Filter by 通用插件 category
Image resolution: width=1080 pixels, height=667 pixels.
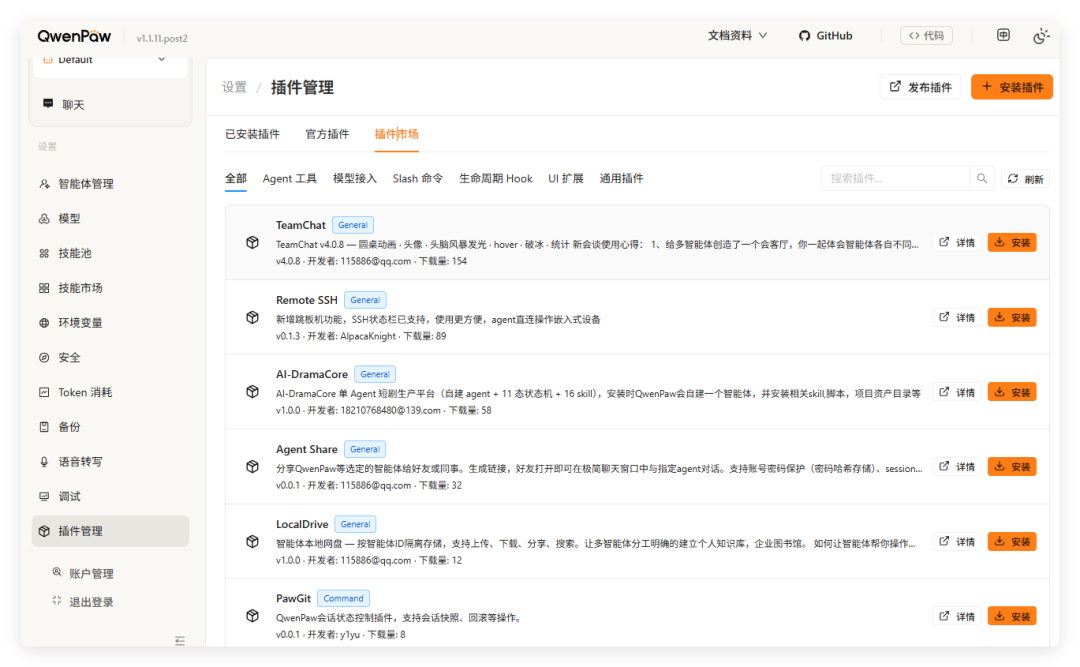(621, 178)
